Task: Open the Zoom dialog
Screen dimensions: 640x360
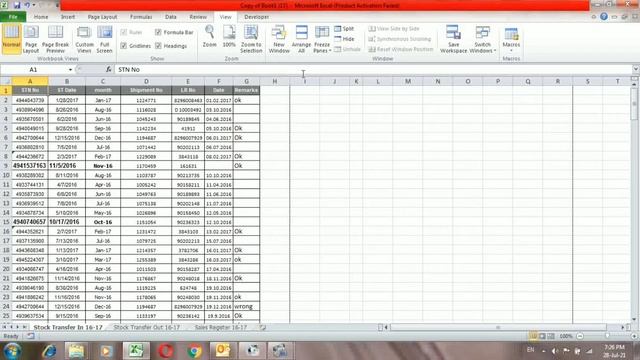Action: point(209,37)
